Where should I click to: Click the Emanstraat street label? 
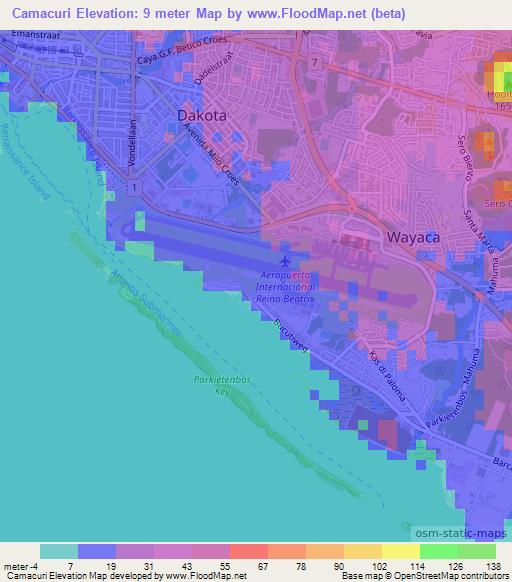coord(36,35)
